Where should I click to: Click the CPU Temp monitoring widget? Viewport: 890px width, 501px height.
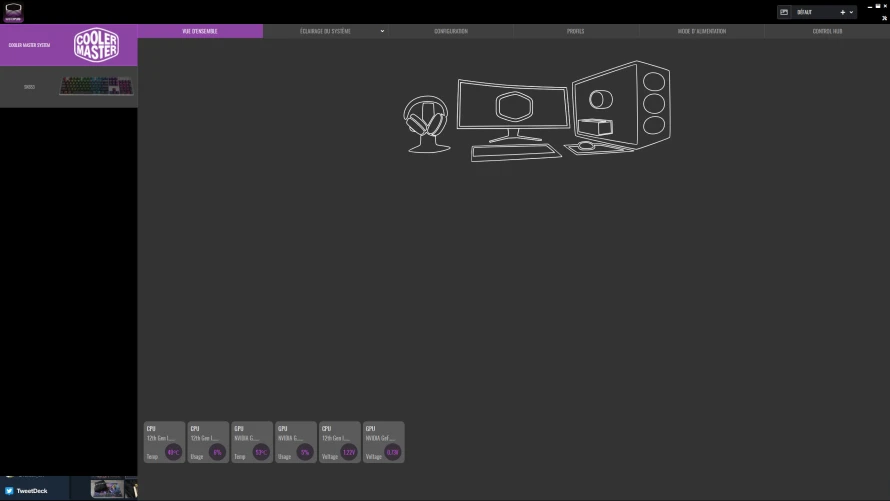pyautogui.click(x=164, y=442)
